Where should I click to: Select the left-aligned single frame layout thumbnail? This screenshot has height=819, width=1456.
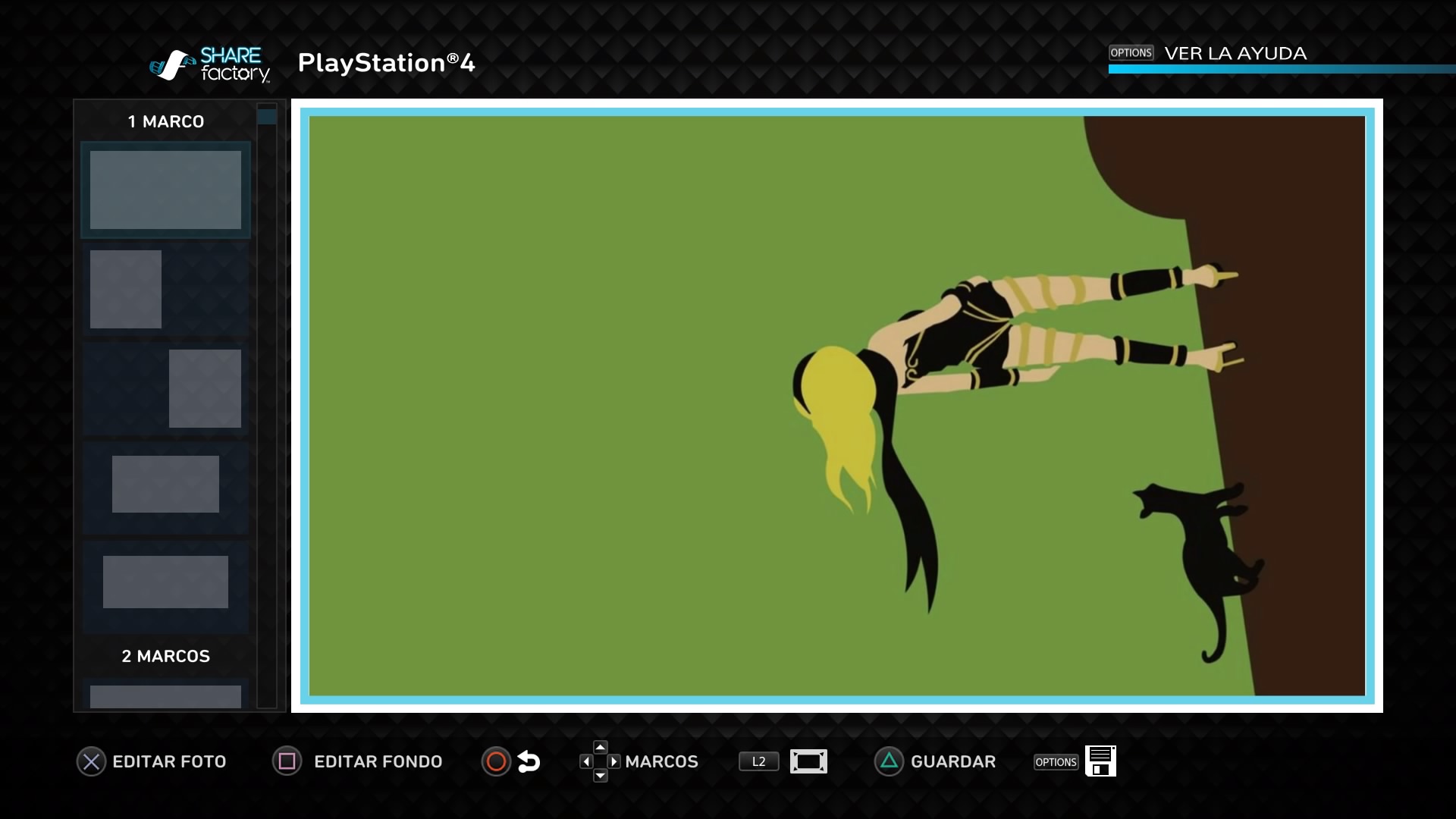[x=165, y=289]
